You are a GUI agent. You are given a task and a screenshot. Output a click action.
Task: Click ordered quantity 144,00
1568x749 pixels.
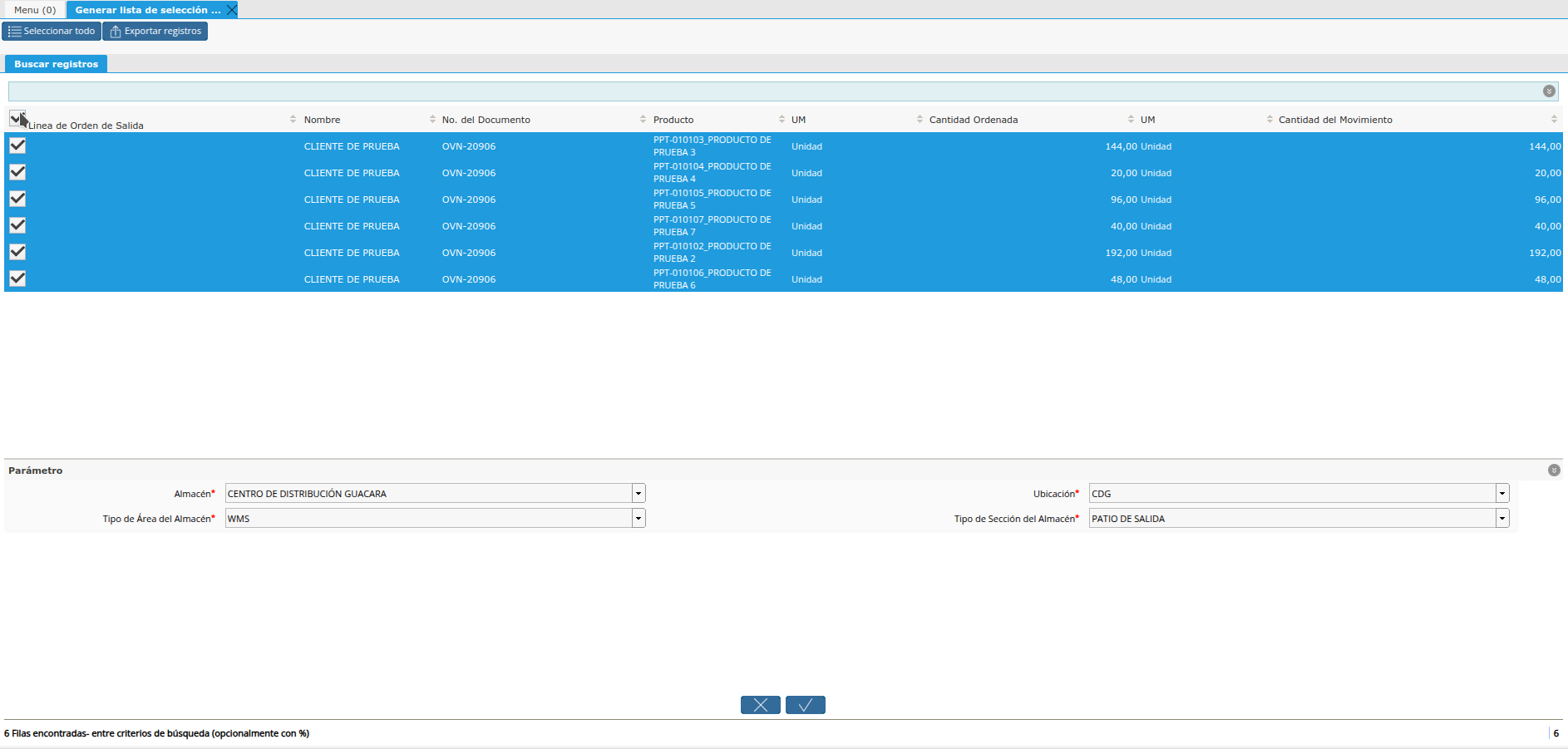1121,146
